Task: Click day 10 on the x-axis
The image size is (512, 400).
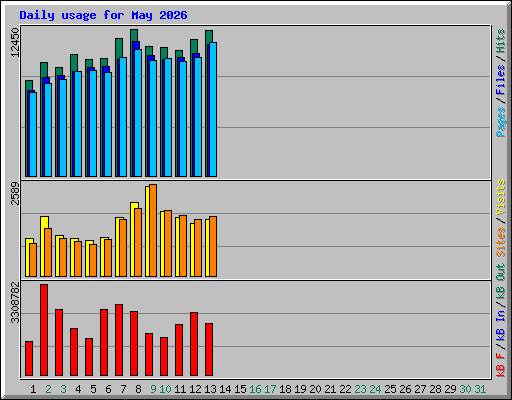Action: tap(165, 389)
